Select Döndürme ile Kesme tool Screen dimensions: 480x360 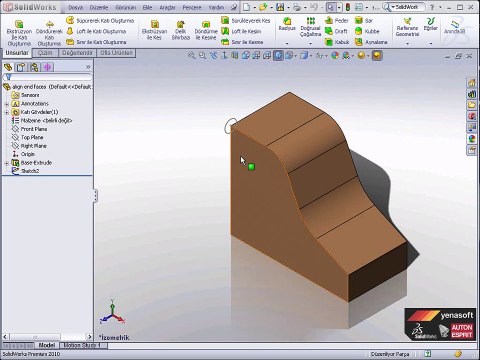pyautogui.click(x=206, y=30)
